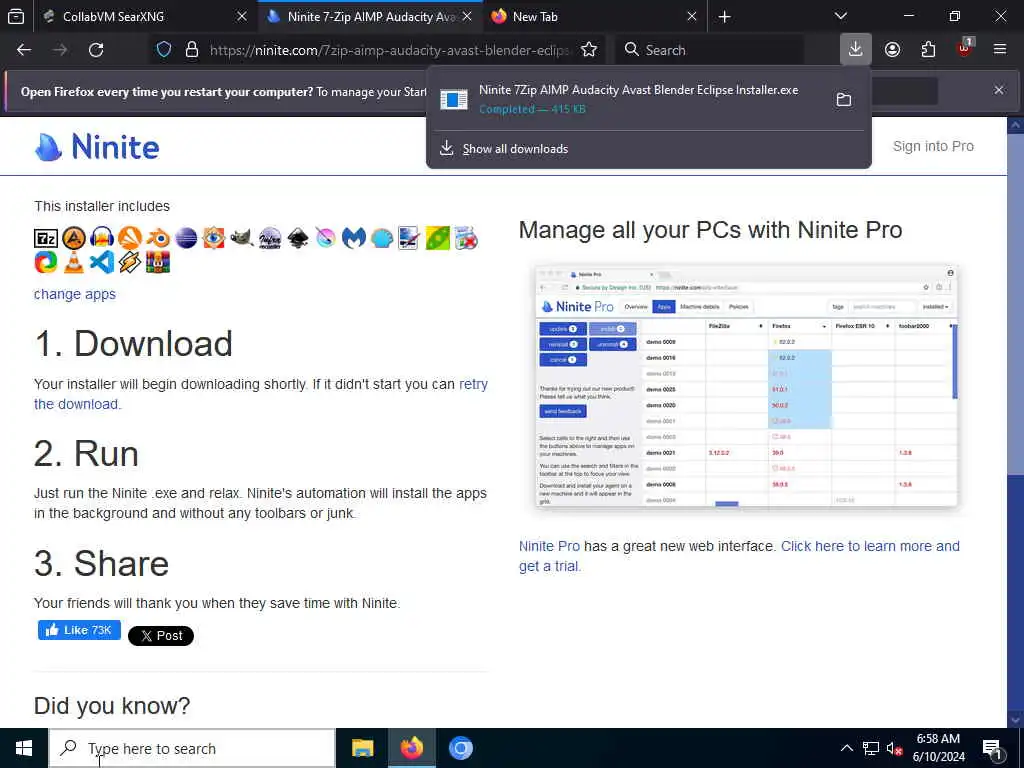The image size is (1024, 768).
Task: Click the PeaZip green icon
Action: point(438,238)
